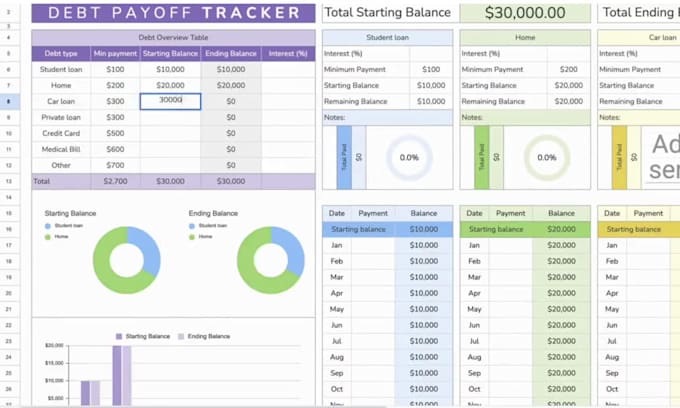Select the Other debt type cell
The image size is (680, 408).
coord(61,166)
